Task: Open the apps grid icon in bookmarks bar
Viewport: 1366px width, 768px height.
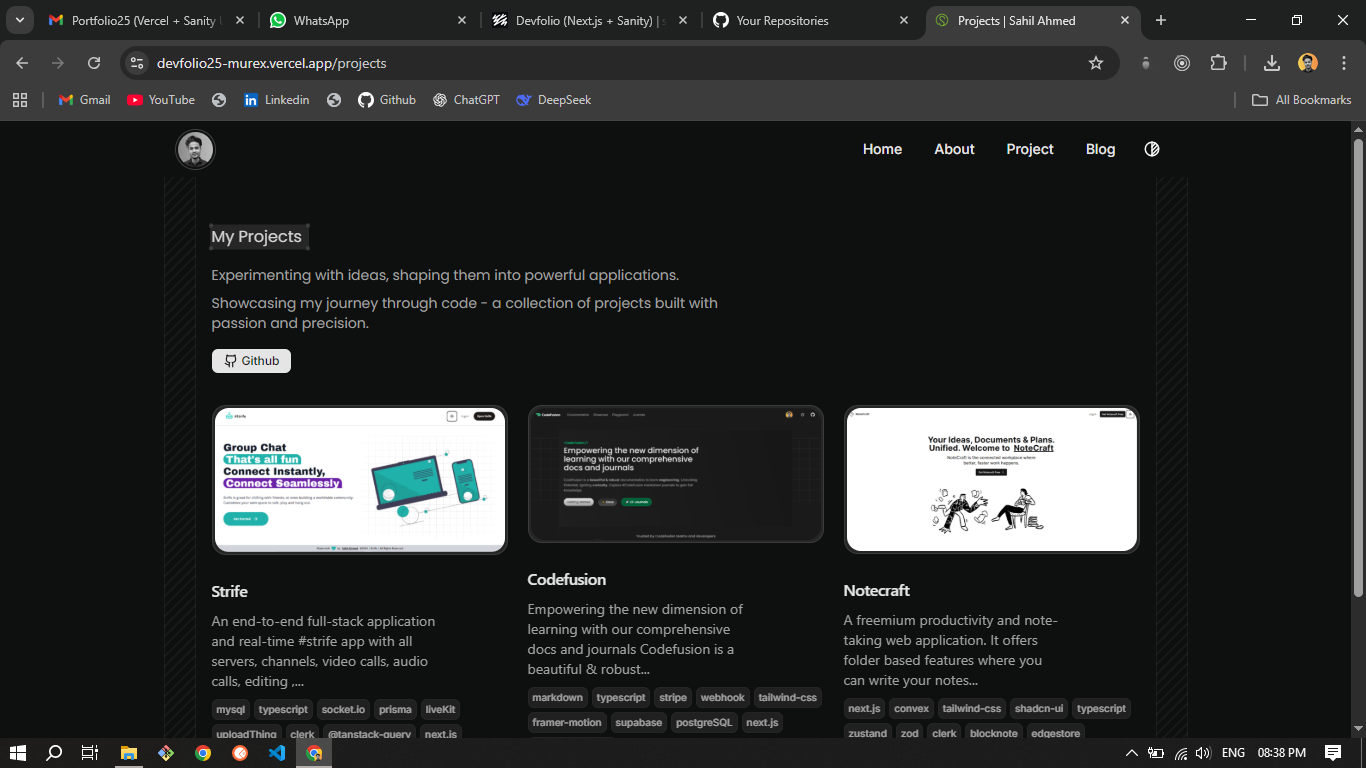Action: point(20,100)
